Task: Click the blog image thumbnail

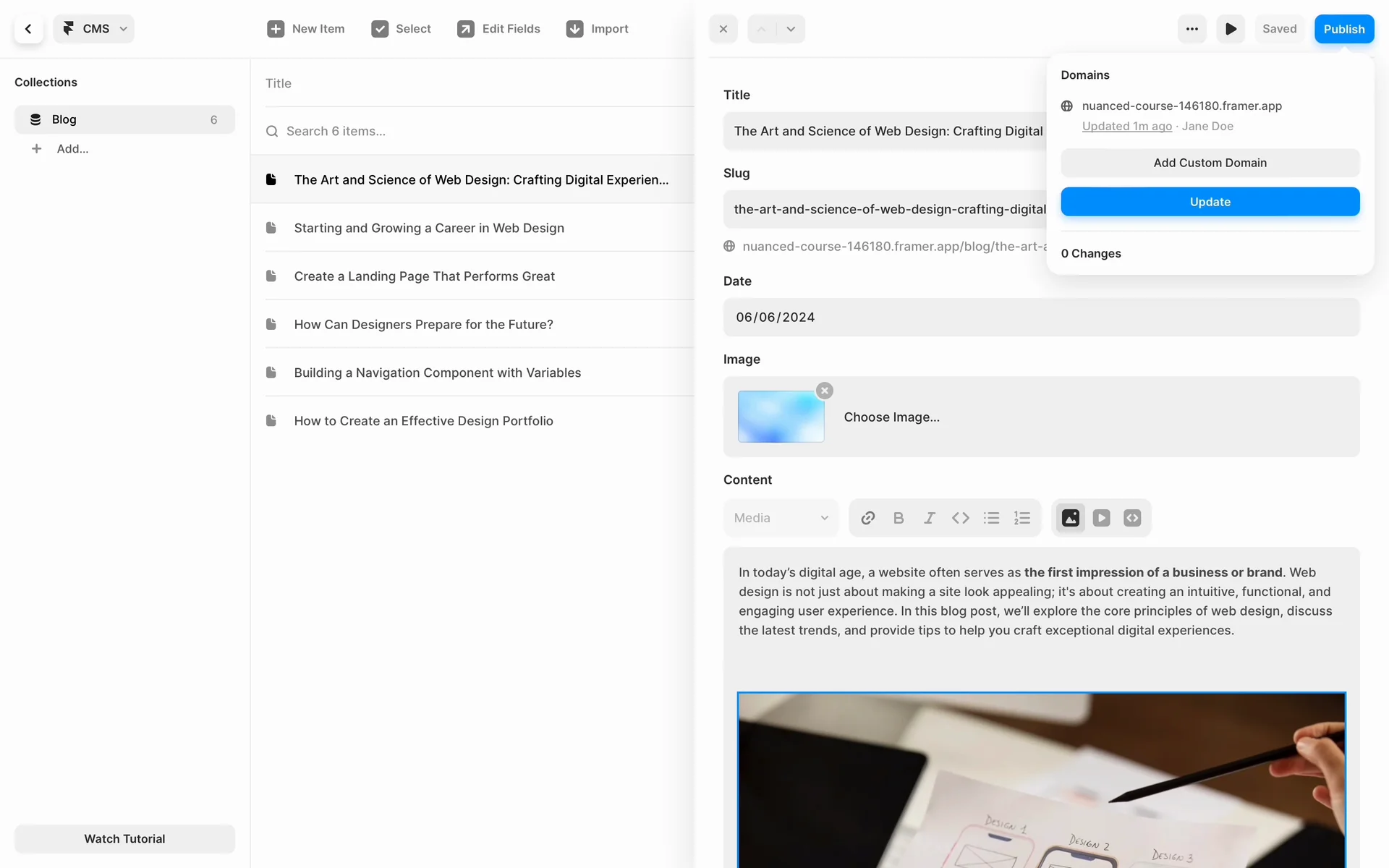Action: 781,417
